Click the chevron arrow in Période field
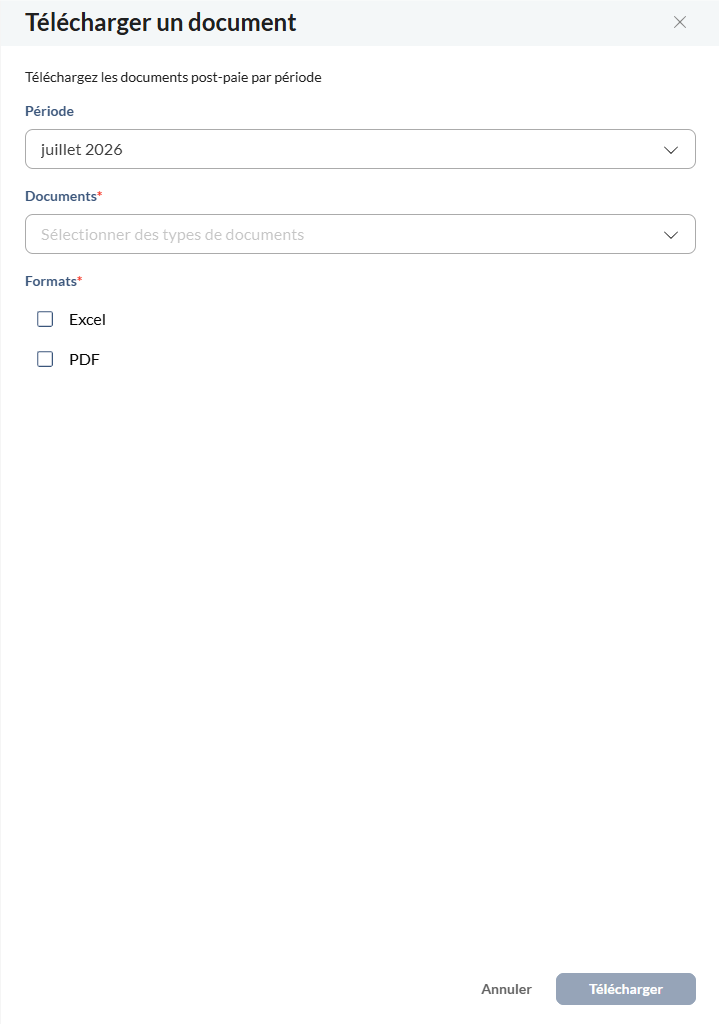Viewport: 719px width, 1024px height. (x=671, y=150)
